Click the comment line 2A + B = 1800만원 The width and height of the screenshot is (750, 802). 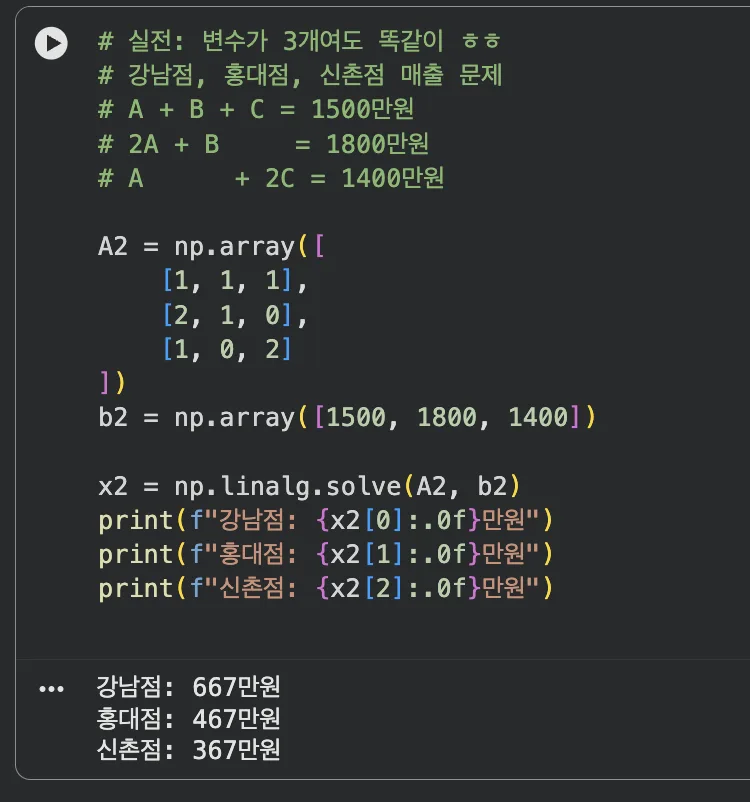tap(263, 144)
